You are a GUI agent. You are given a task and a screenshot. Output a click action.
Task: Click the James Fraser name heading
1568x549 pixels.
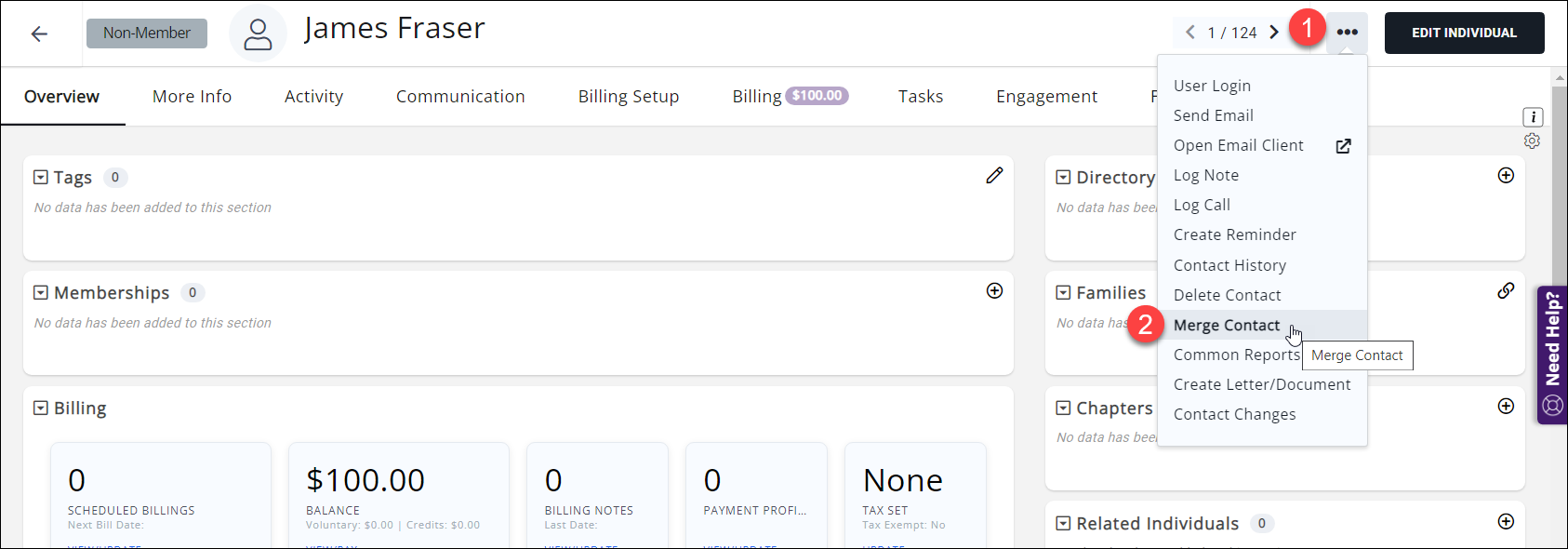tap(394, 29)
